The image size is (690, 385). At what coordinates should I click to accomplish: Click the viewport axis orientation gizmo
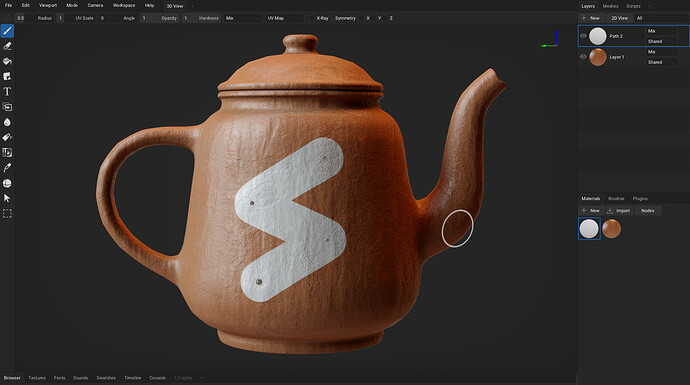(x=550, y=40)
